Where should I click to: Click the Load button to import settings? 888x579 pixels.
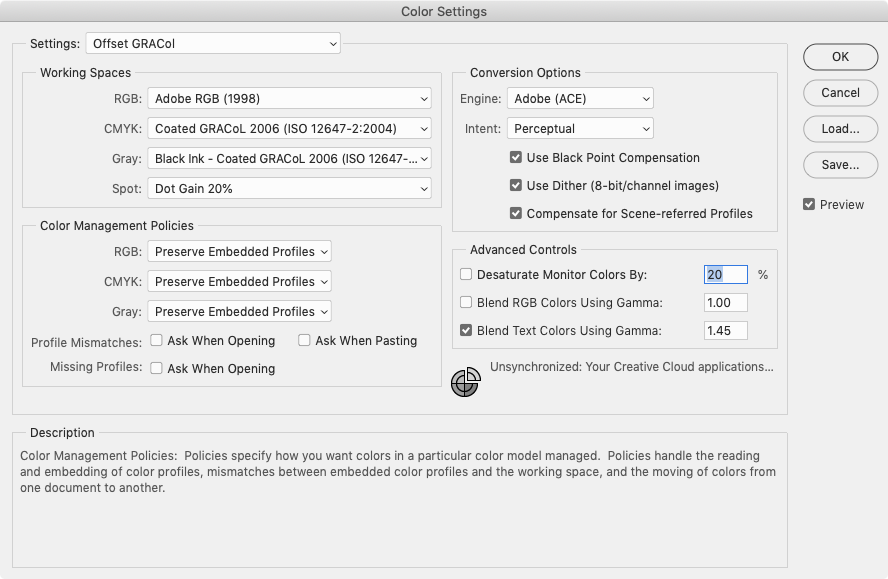(x=840, y=129)
